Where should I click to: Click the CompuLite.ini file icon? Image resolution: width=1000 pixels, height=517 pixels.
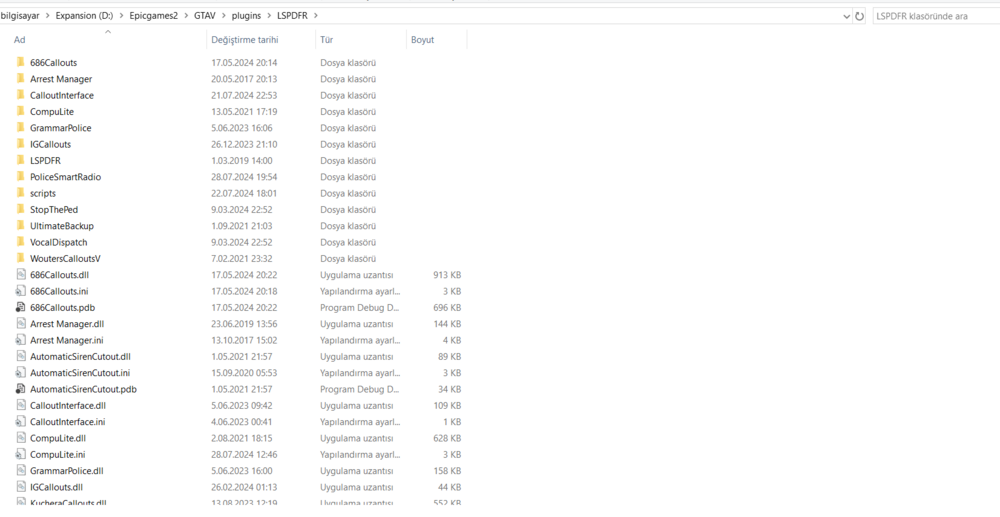click(x=20, y=455)
